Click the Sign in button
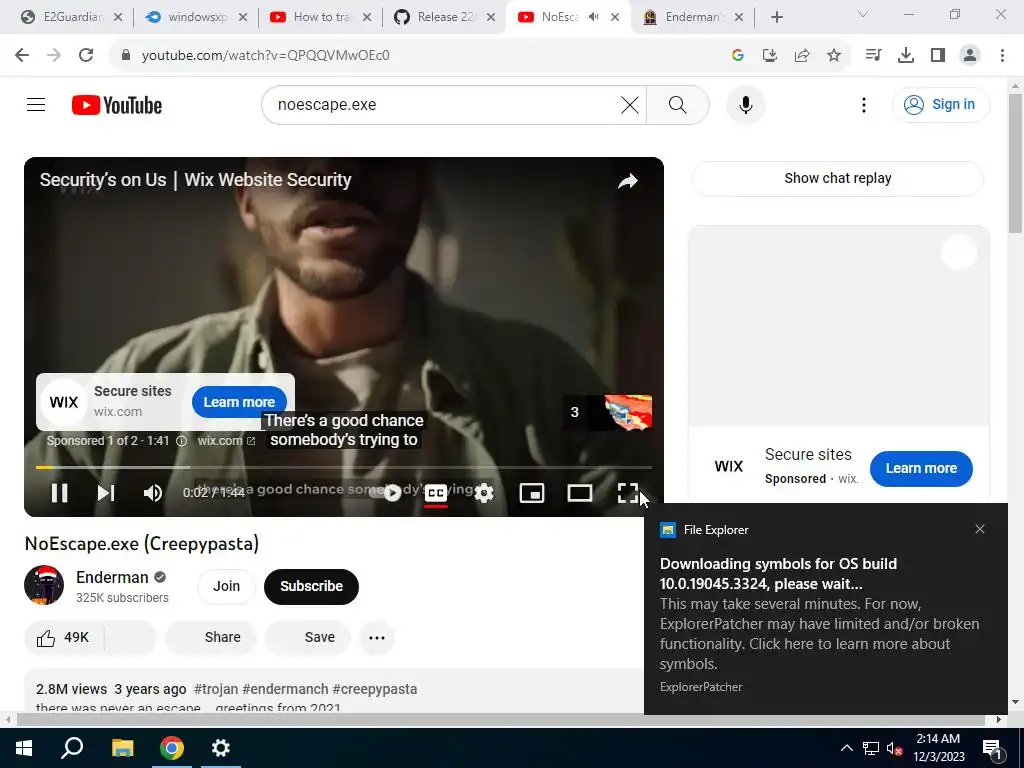 (941, 104)
